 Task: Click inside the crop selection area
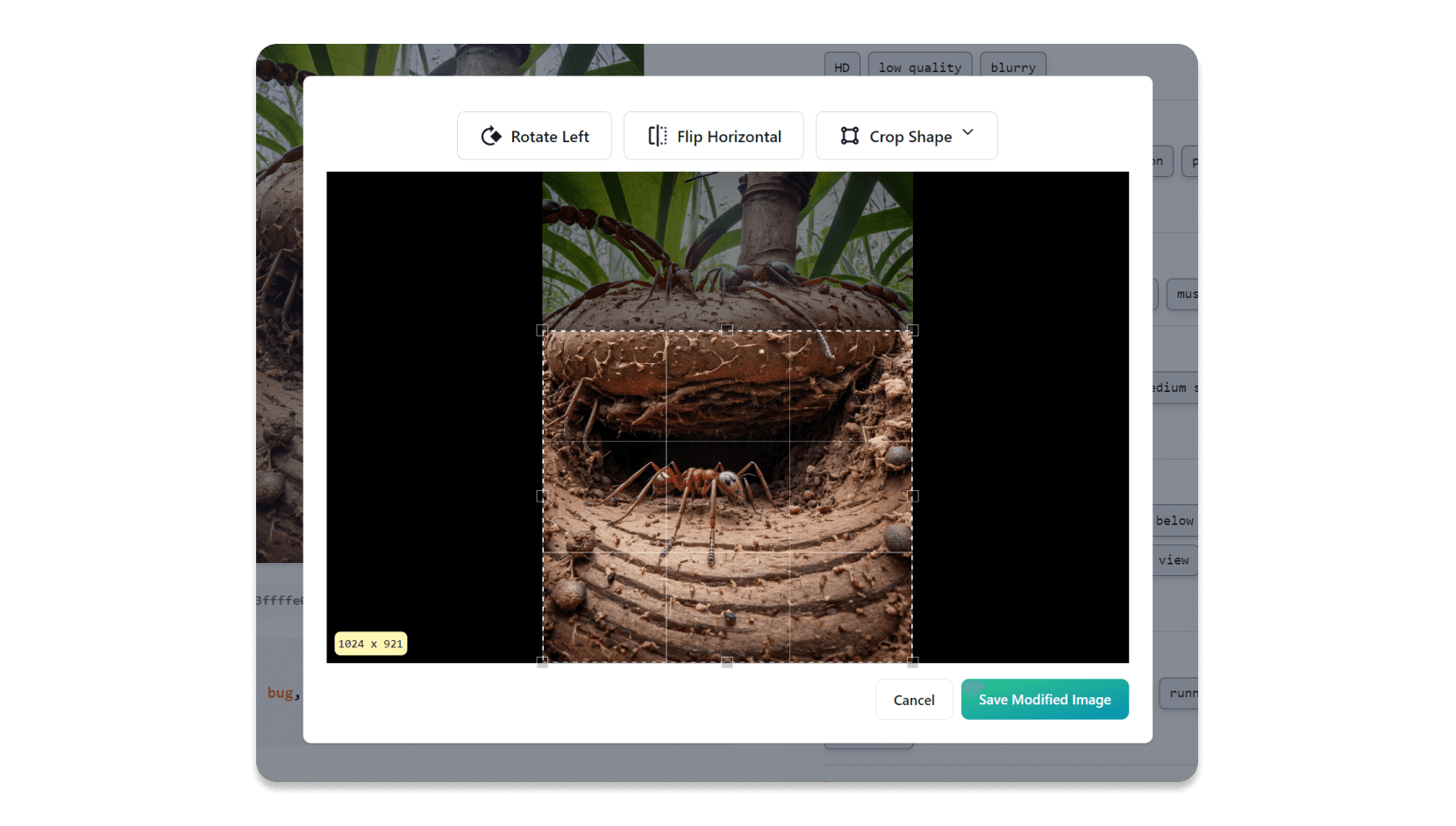(x=727, y=495)
